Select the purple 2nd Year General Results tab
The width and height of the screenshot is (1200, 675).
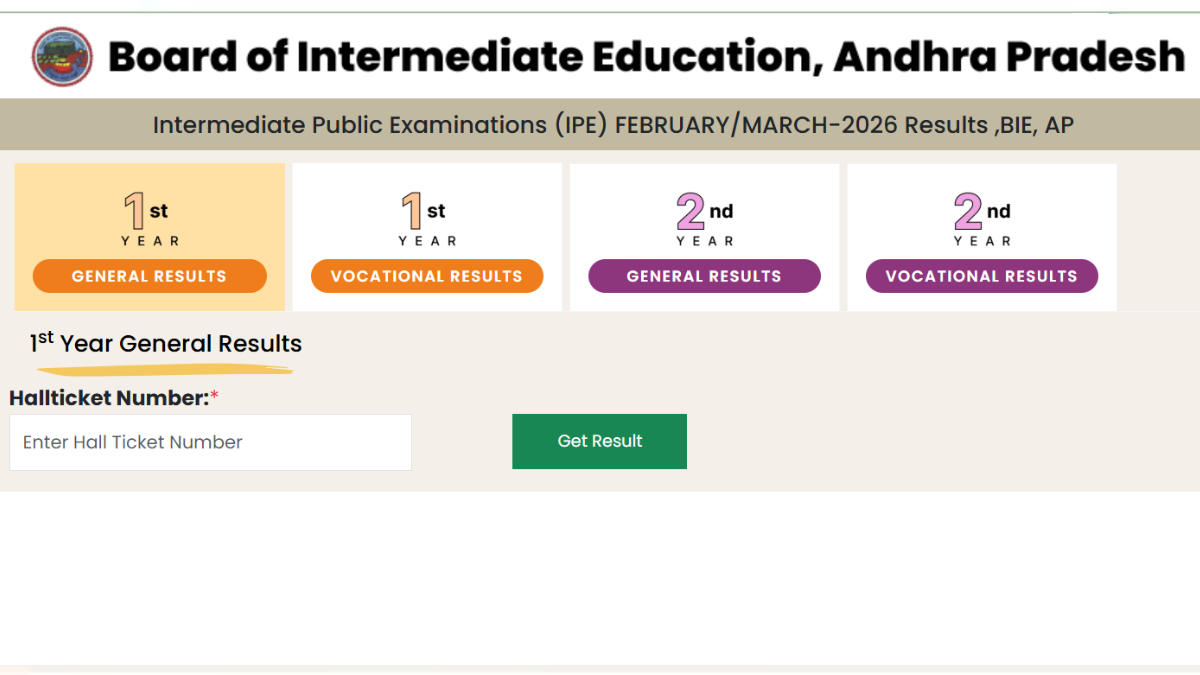coord(704,276)
